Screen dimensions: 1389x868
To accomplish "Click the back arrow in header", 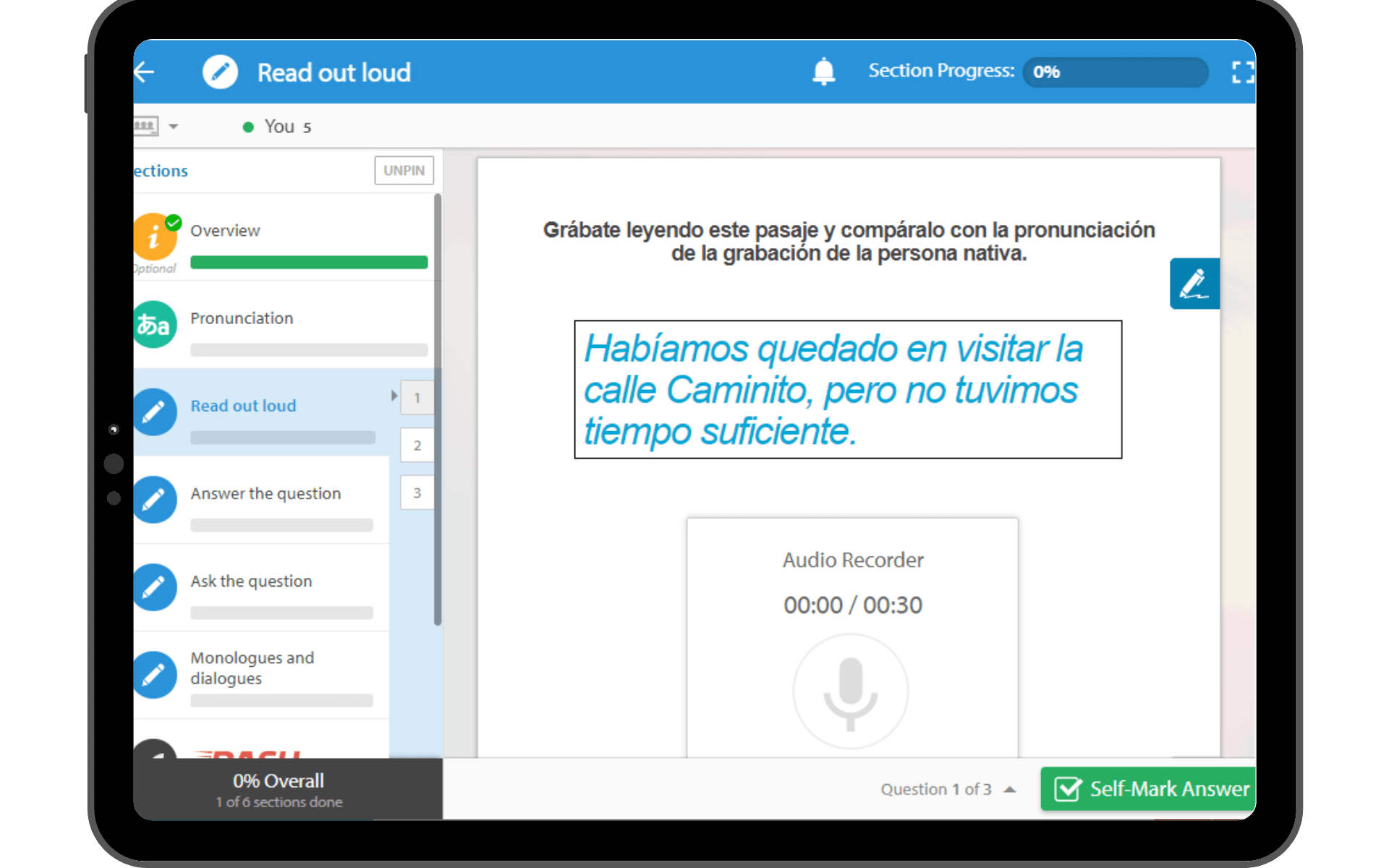I will (145, 72).
